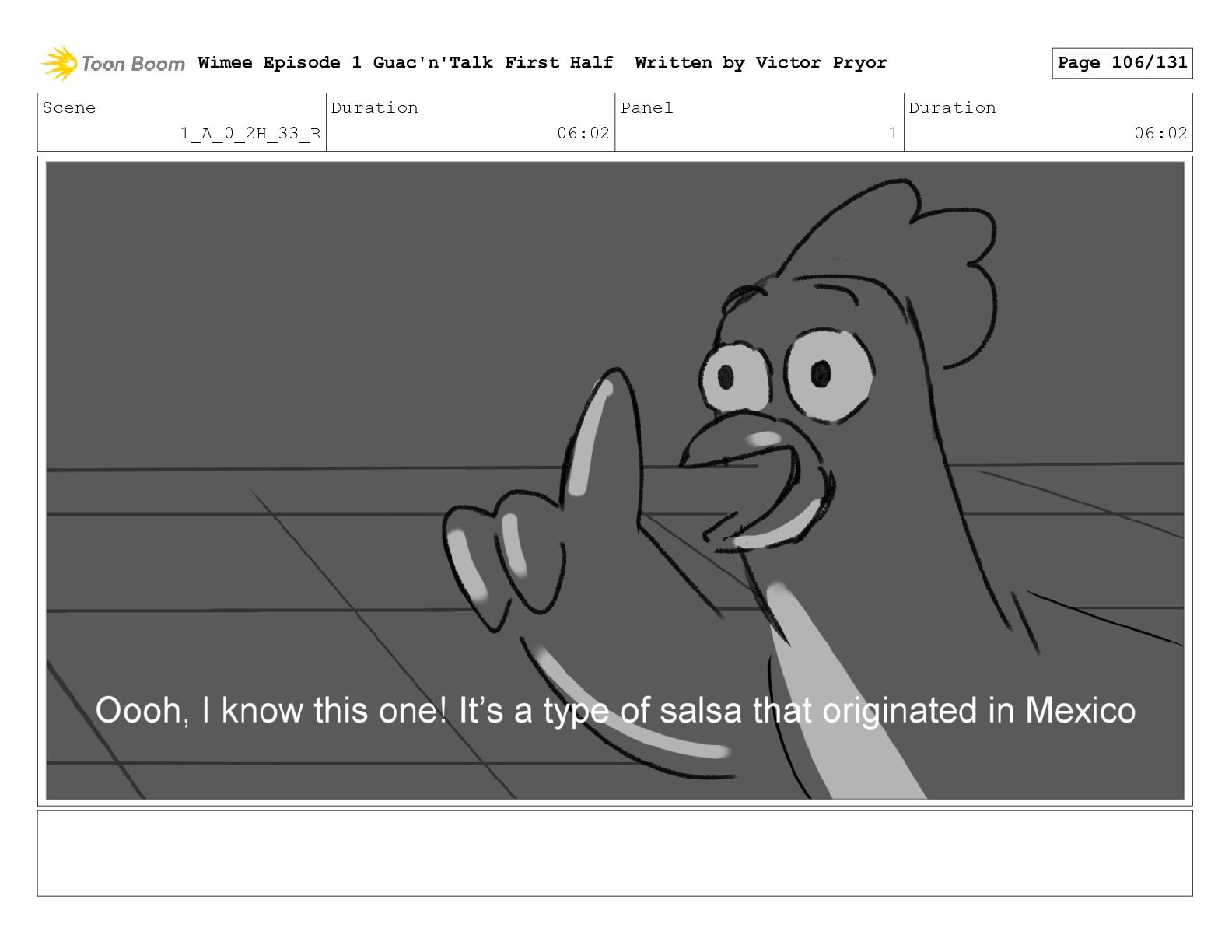
Task: Click 'Written by Victor Pryor' text
Action: click(x=761, y=63)
